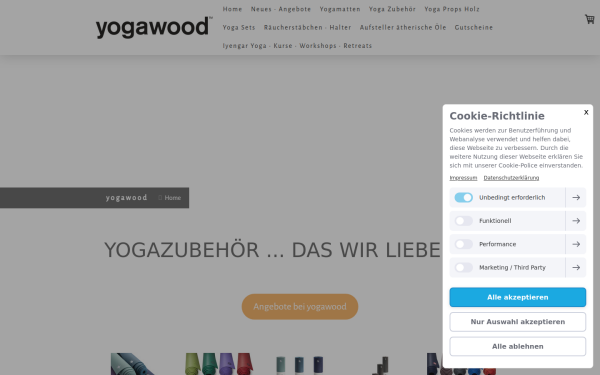This screenshot has height=375, width=600.
Task: Open the Yoga Sets menu item
Action: [x=239, y=28]
